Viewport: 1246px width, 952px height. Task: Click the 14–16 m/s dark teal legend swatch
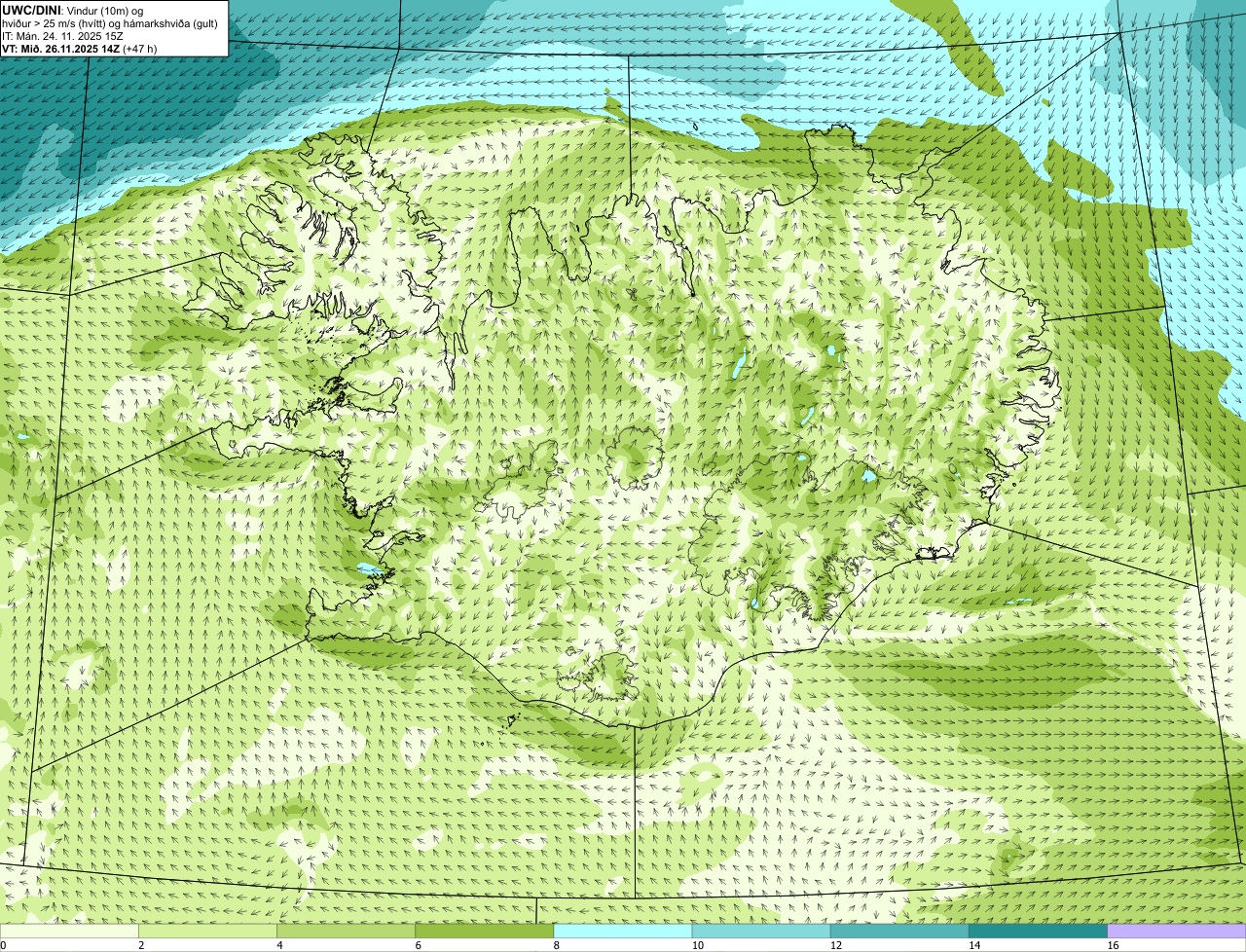(1038, 931)
